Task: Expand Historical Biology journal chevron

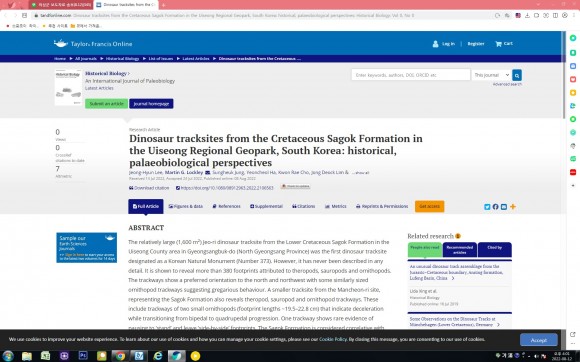Action: click(129, 74)
